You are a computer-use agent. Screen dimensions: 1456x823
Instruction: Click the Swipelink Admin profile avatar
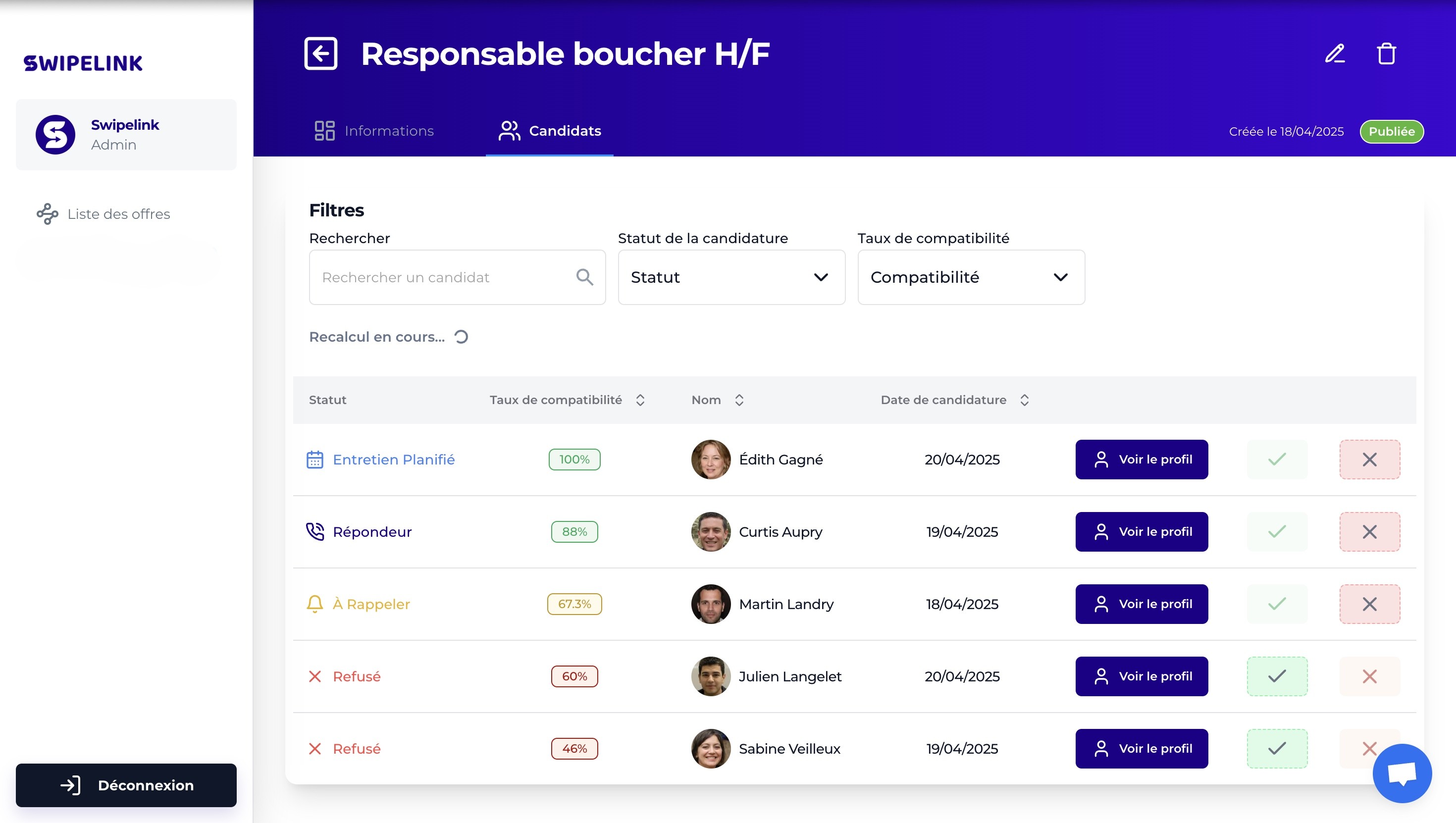[55, 135]
